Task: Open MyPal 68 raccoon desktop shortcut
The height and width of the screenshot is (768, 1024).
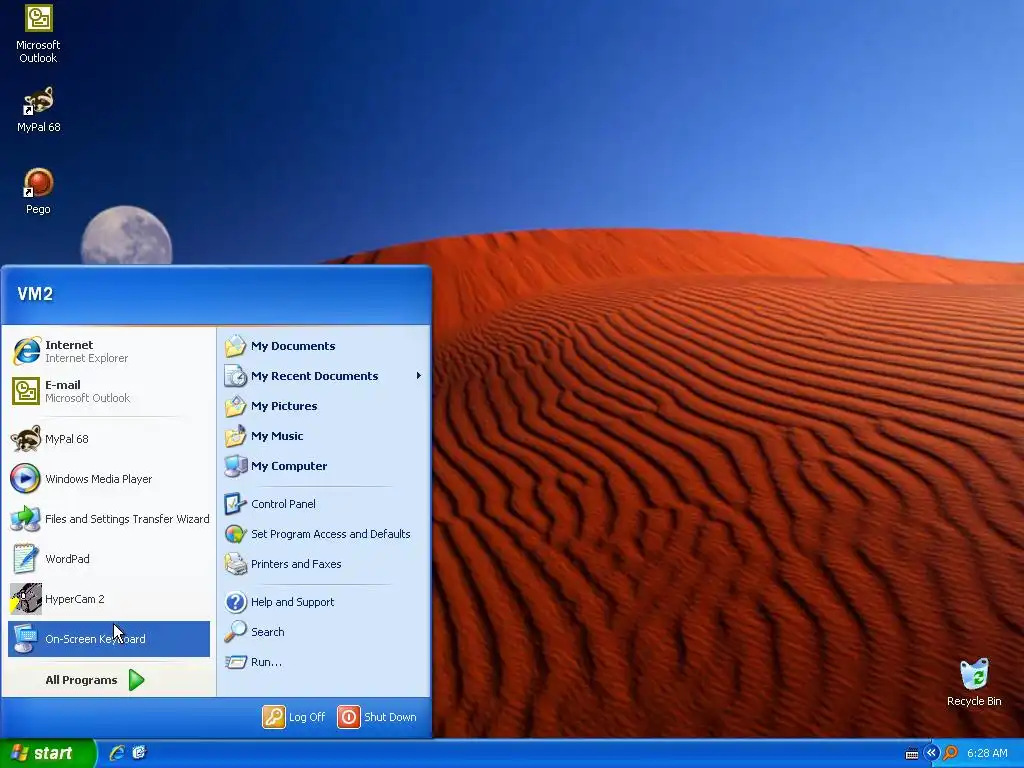Action: point(38,110)
